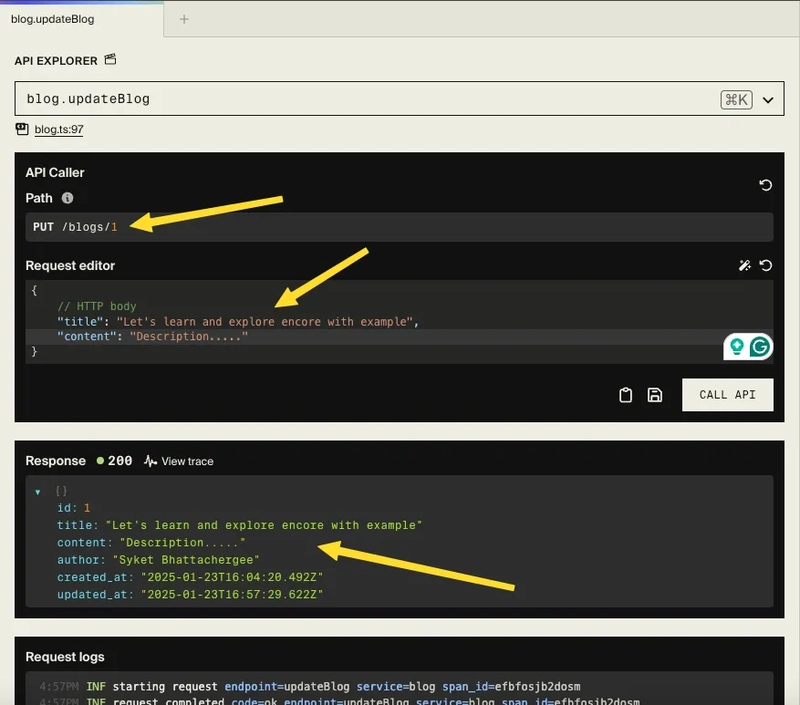
Task: Click the // HTTP body comment line
Action: [x=97, y=307]
